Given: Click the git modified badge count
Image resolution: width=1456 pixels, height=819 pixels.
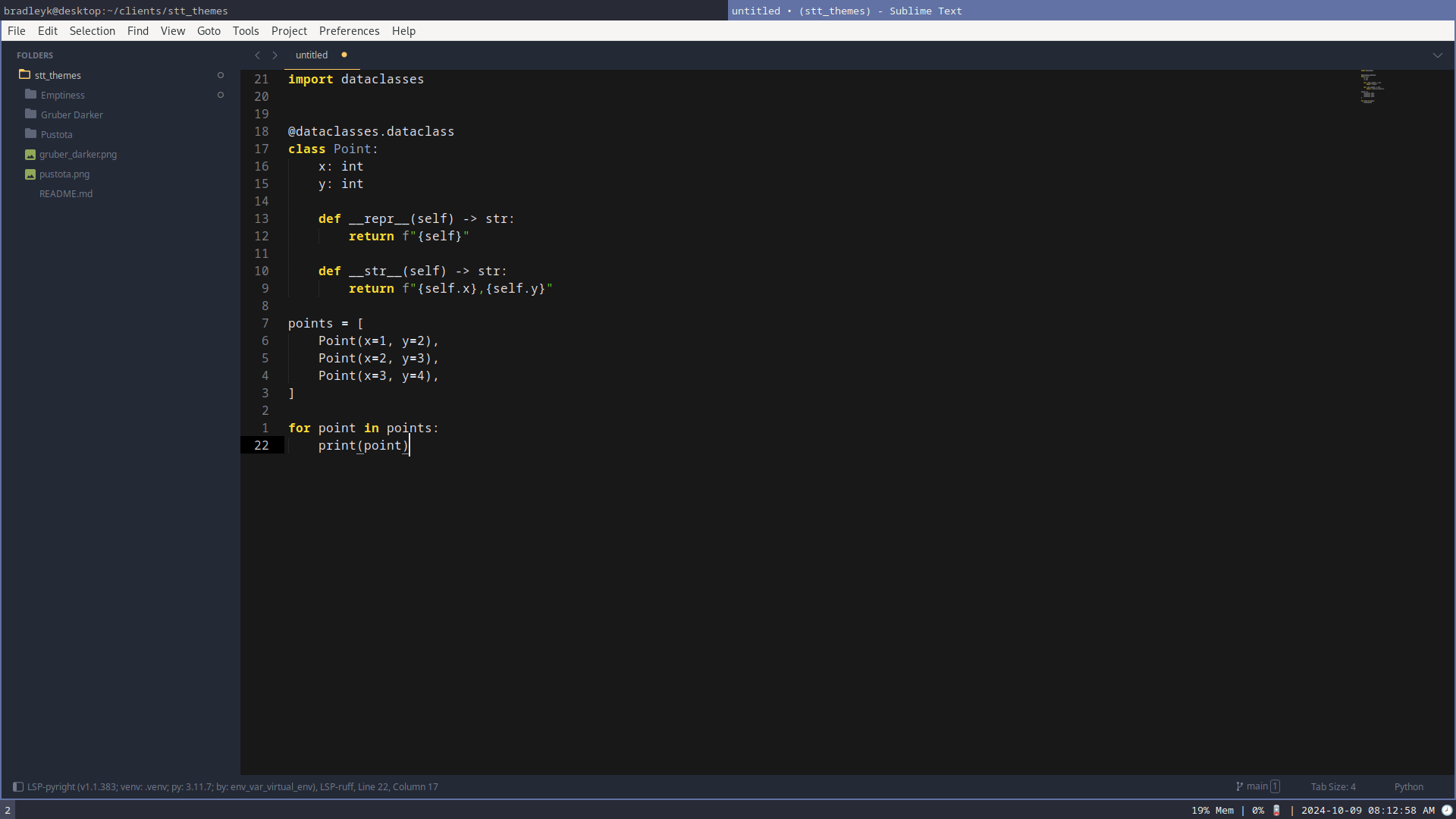Looking at the screenshot, I should 1276,787.
